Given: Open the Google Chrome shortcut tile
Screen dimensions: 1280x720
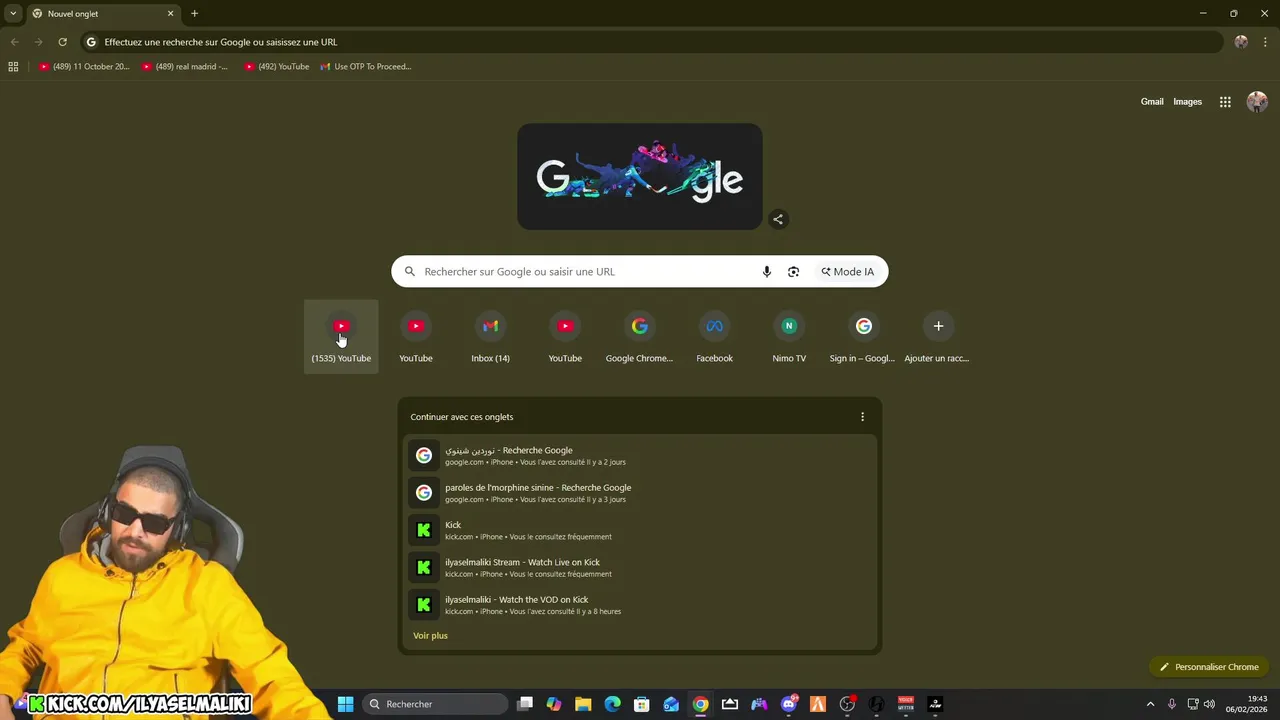Looking at the screenshot, I should click(x=639, y=337).
